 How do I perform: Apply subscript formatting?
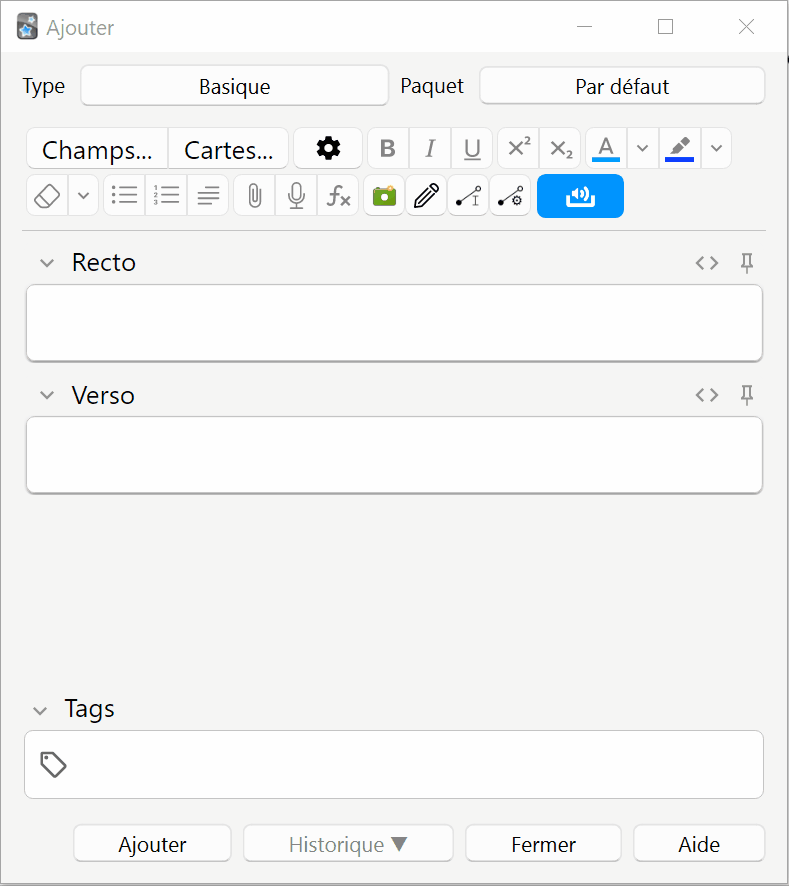[x=560, y=149]
